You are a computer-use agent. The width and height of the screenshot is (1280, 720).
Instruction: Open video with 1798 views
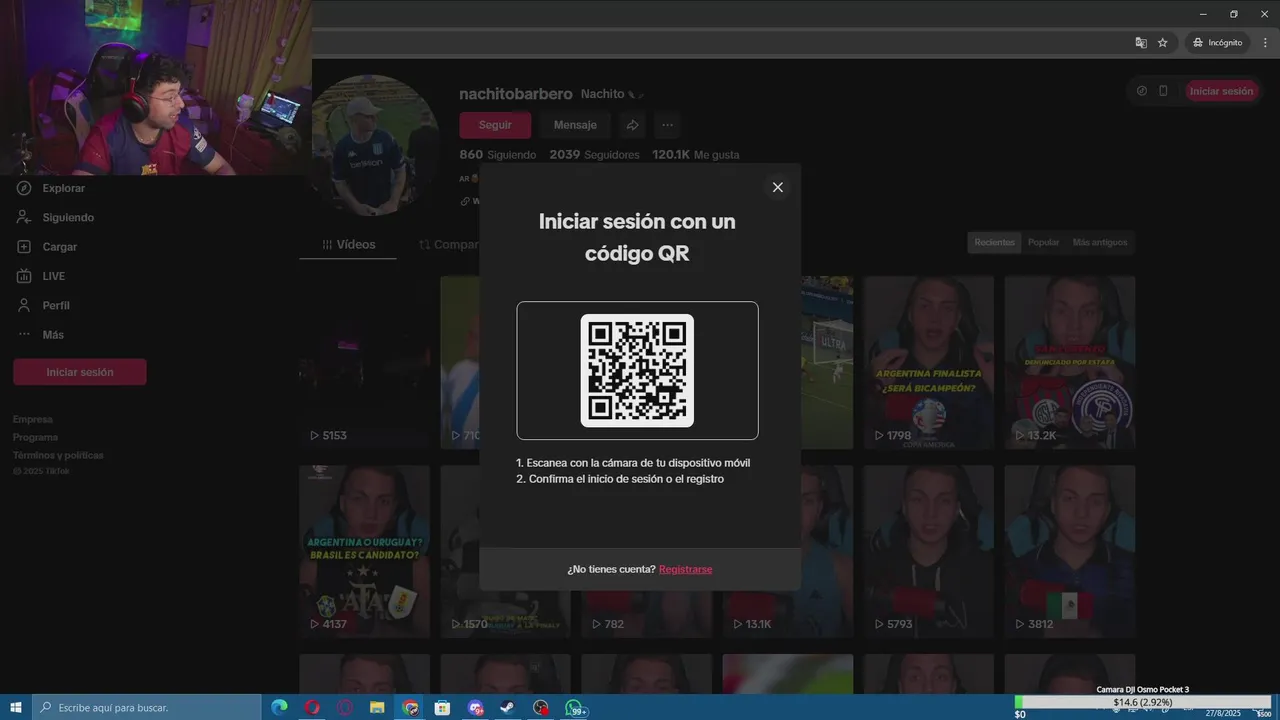point(929,363)
